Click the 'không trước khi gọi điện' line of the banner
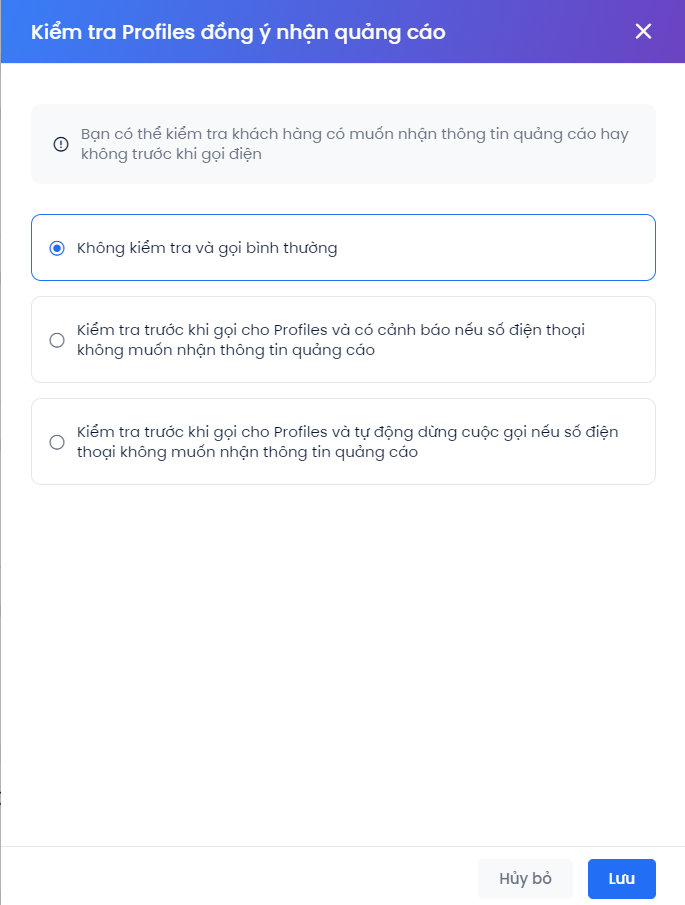 pyautogui.click(x=171, y=154)
